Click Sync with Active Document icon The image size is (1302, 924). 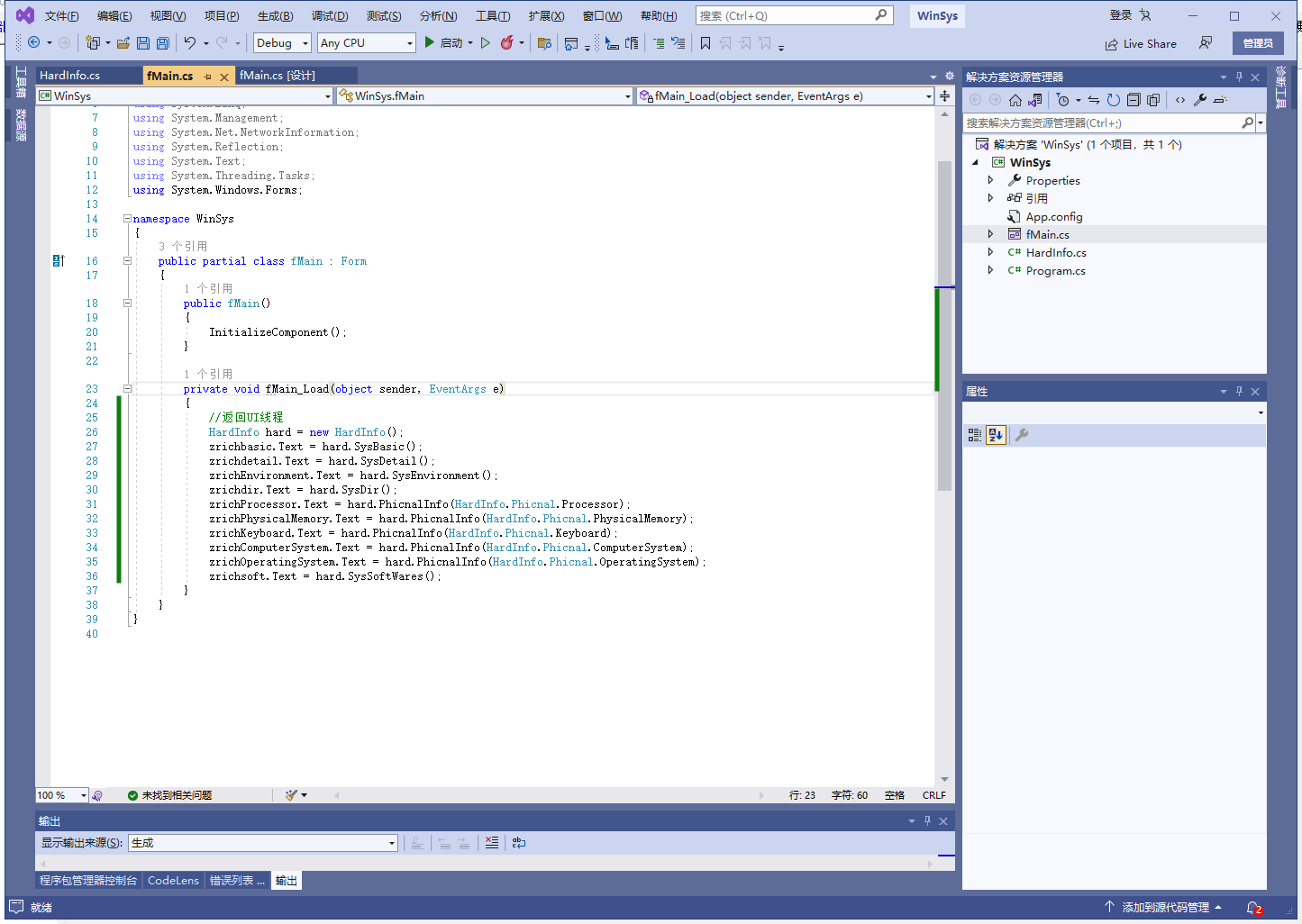1094,100
